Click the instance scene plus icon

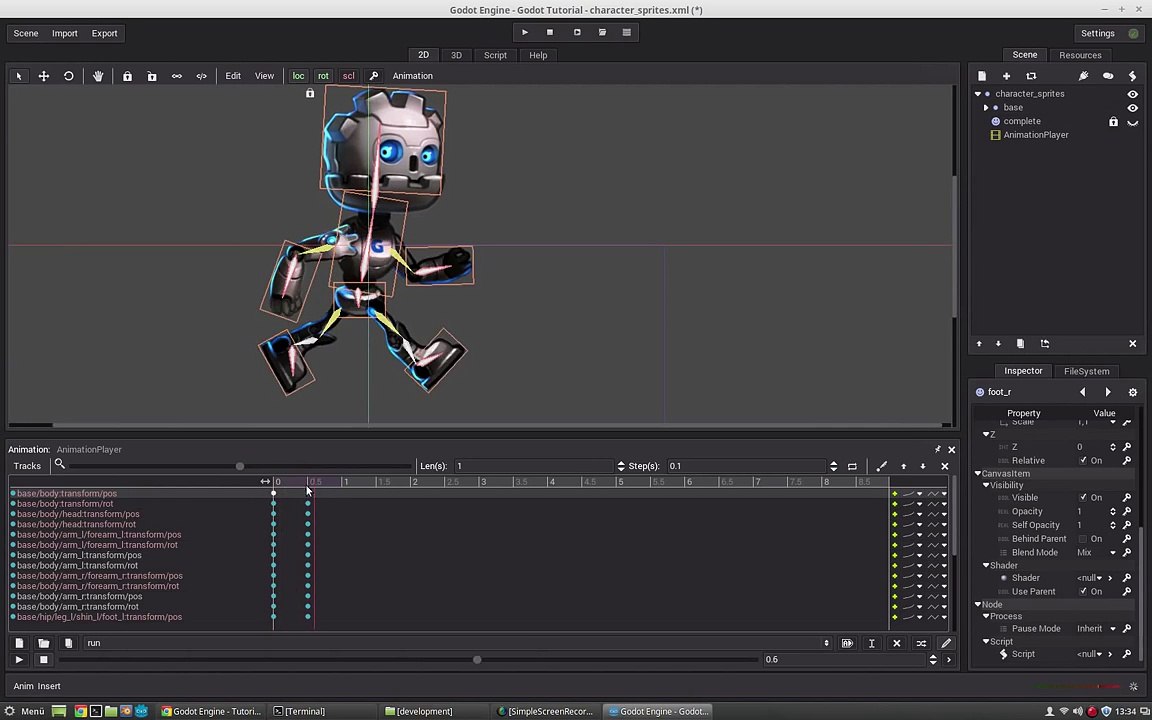(x=1007, y=76)
